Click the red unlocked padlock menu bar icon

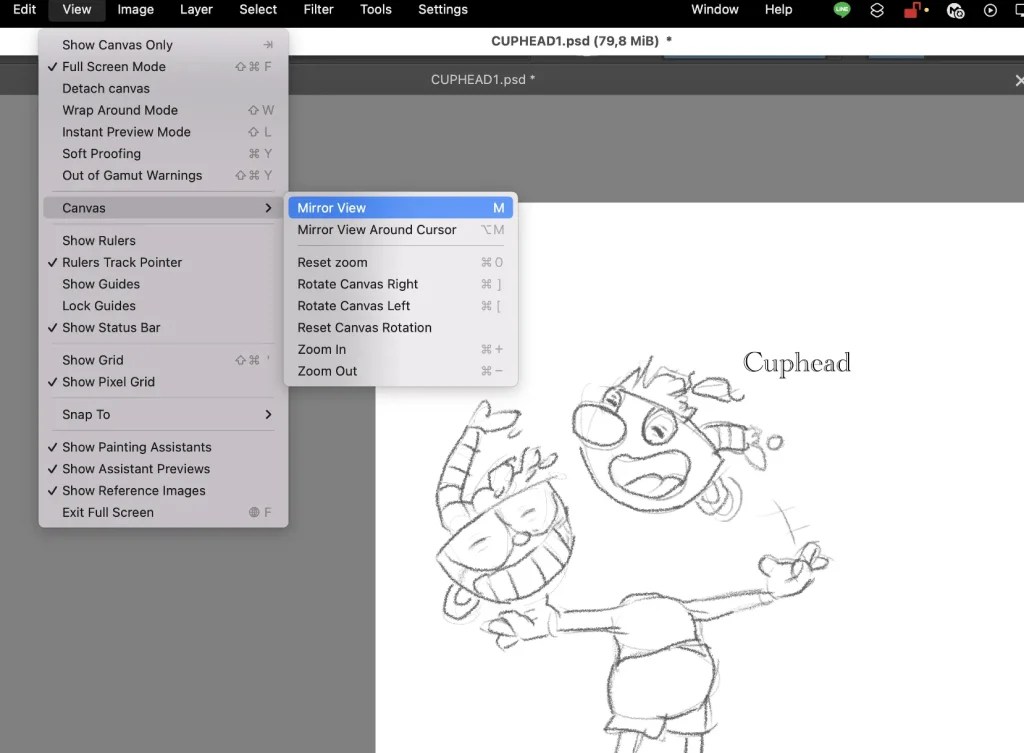[913, 10]
